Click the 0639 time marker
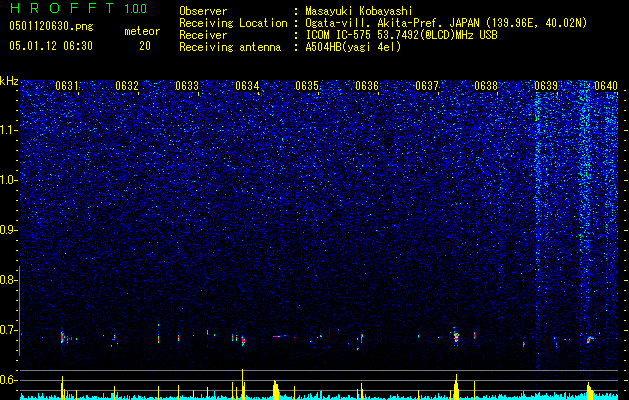The width and height of the screenshot is (629, 400). pyautogui.click(x=546, y=86)
